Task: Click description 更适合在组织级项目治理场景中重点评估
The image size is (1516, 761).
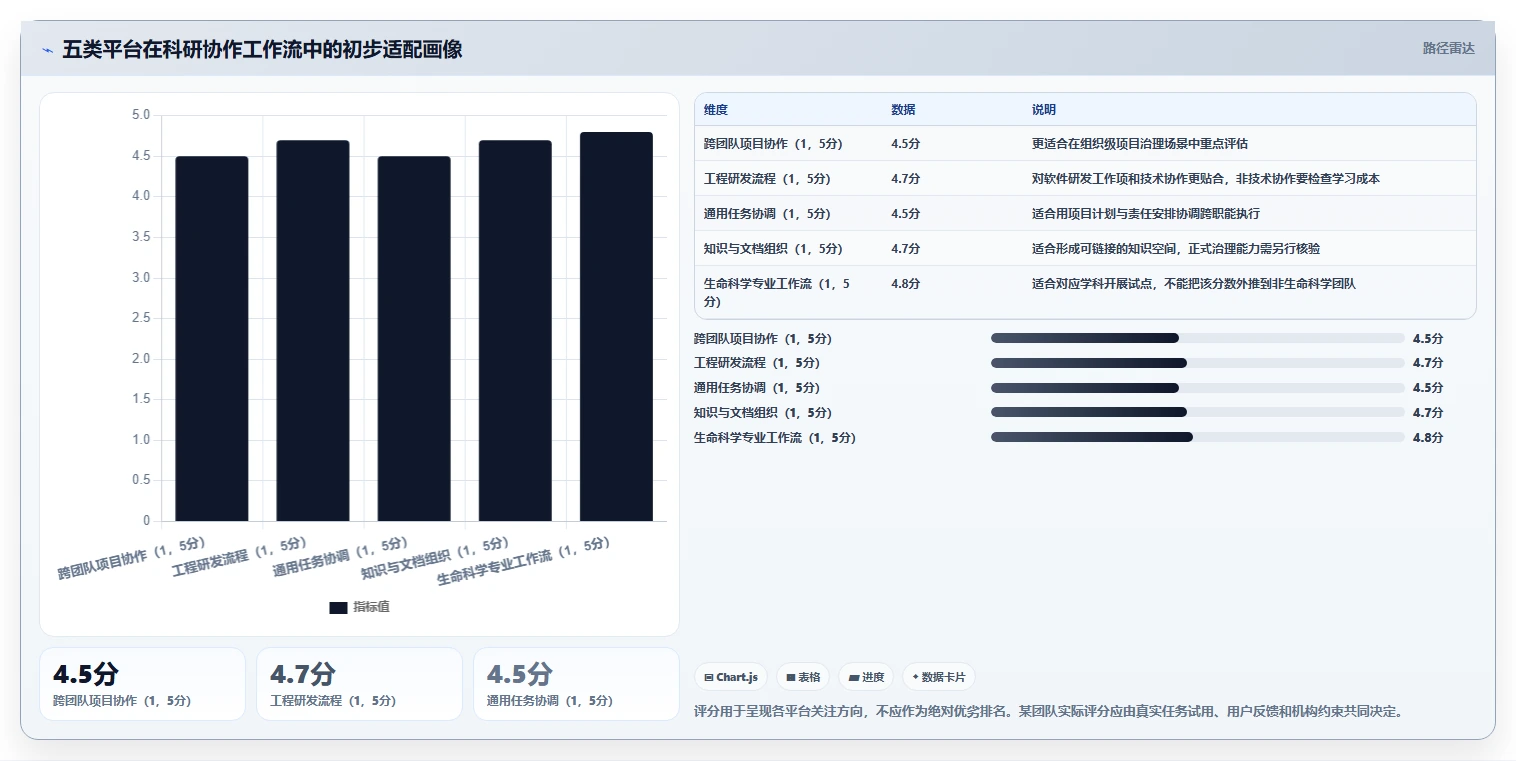Action: (1140, 144)
